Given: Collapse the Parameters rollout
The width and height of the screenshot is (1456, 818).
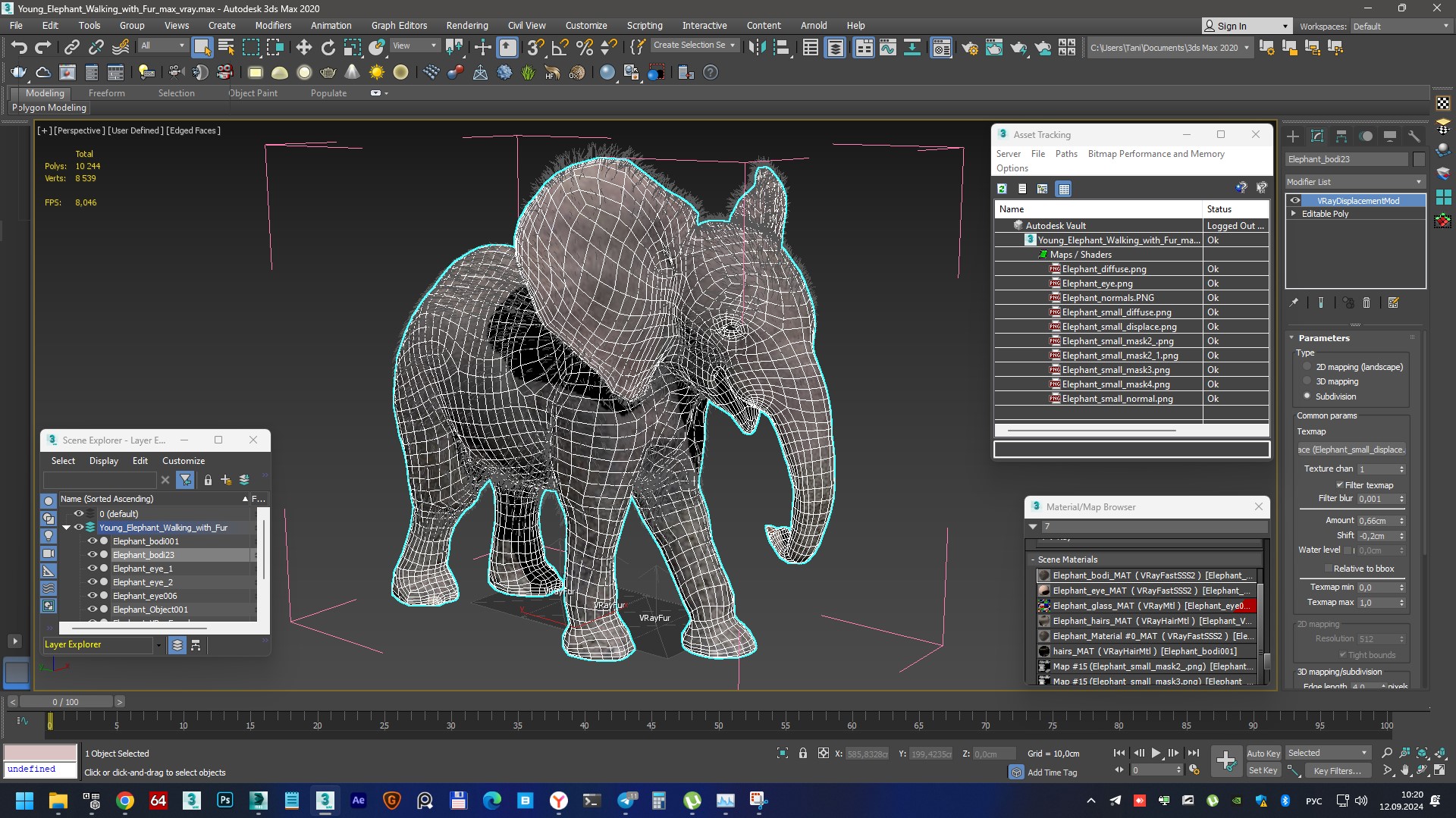Looking at the screenshot, I should pyautogui.click(x=1291, y=338).
